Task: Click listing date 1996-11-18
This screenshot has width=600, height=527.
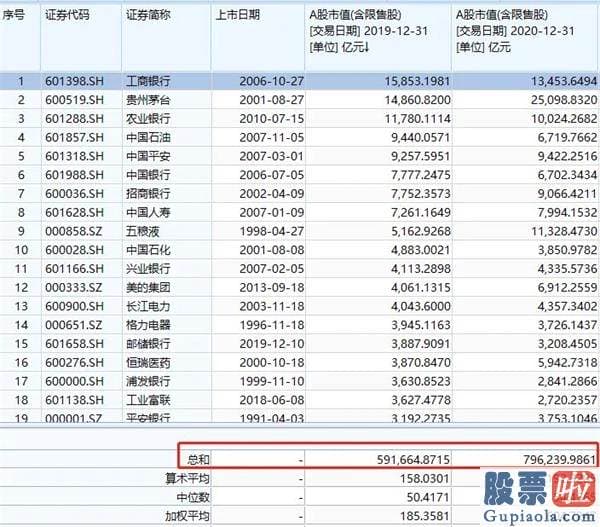Action: [272, 325]
